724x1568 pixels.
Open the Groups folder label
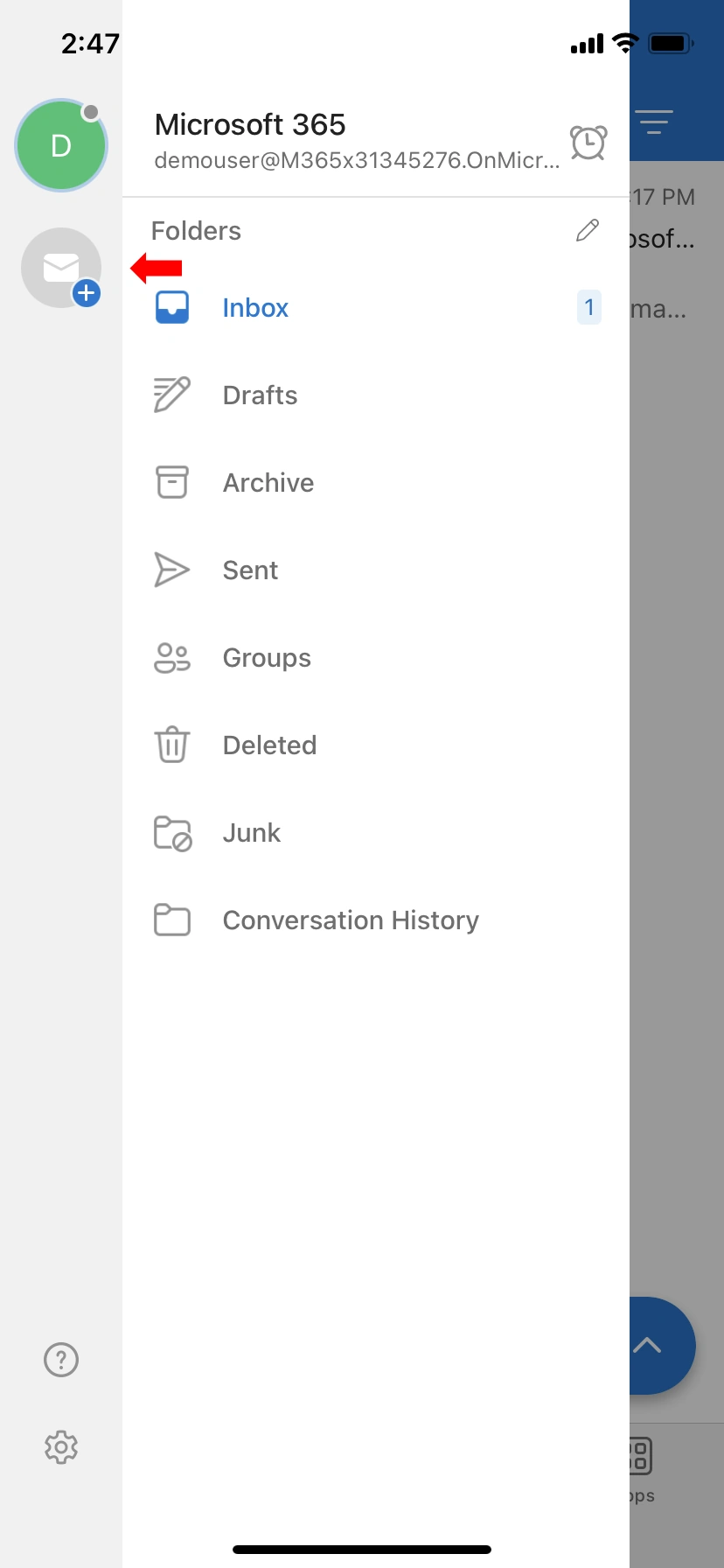click(267, 658)
